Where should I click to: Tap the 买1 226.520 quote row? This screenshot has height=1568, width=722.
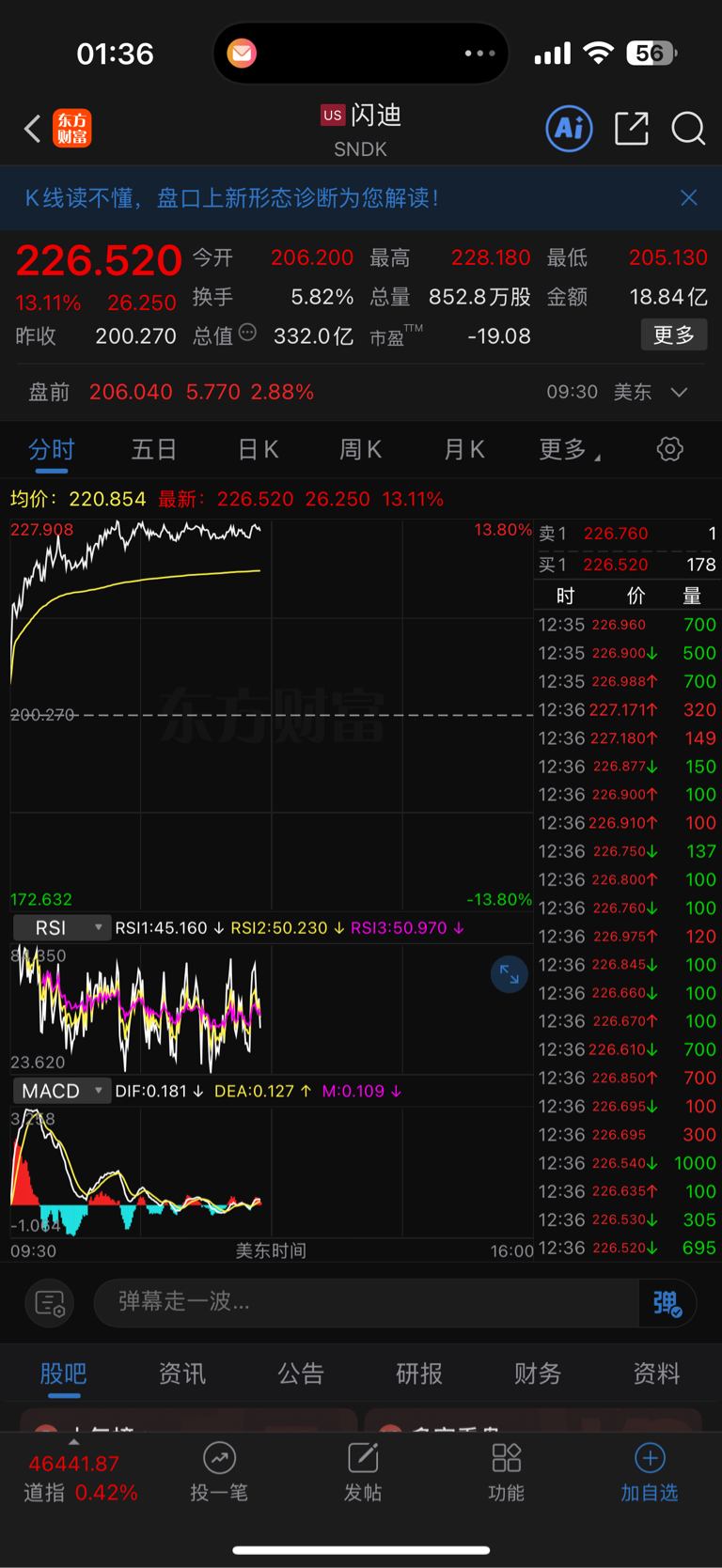(627, 565)
